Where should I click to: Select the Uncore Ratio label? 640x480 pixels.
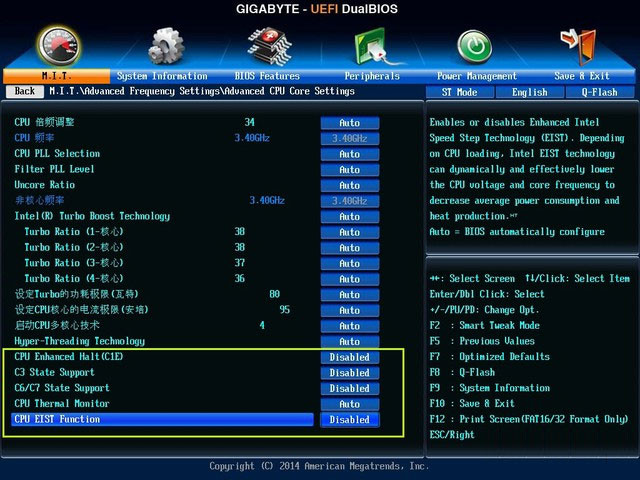[44, 185]
